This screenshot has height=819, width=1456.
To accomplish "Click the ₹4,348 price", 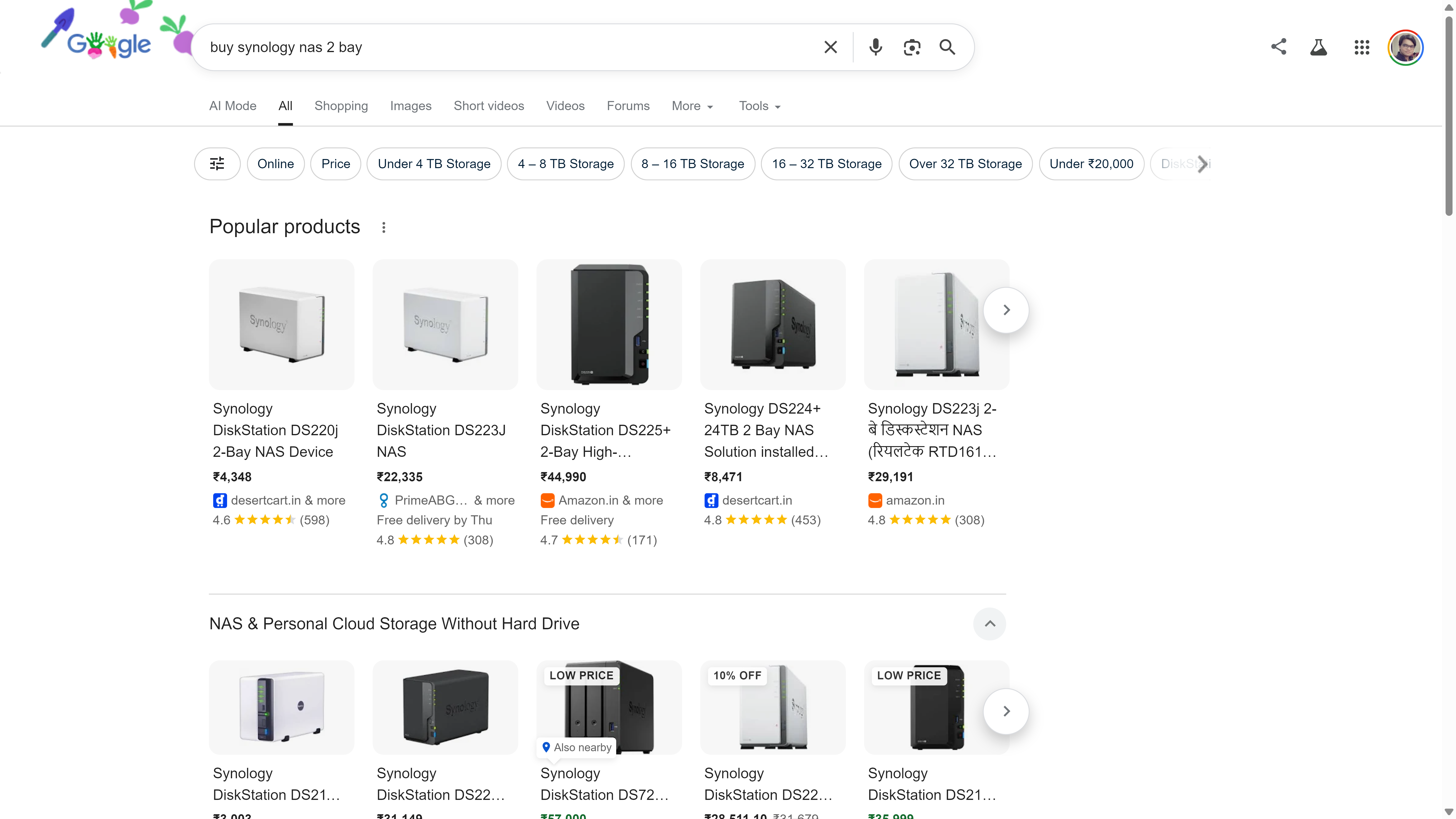I will [232, 477].
